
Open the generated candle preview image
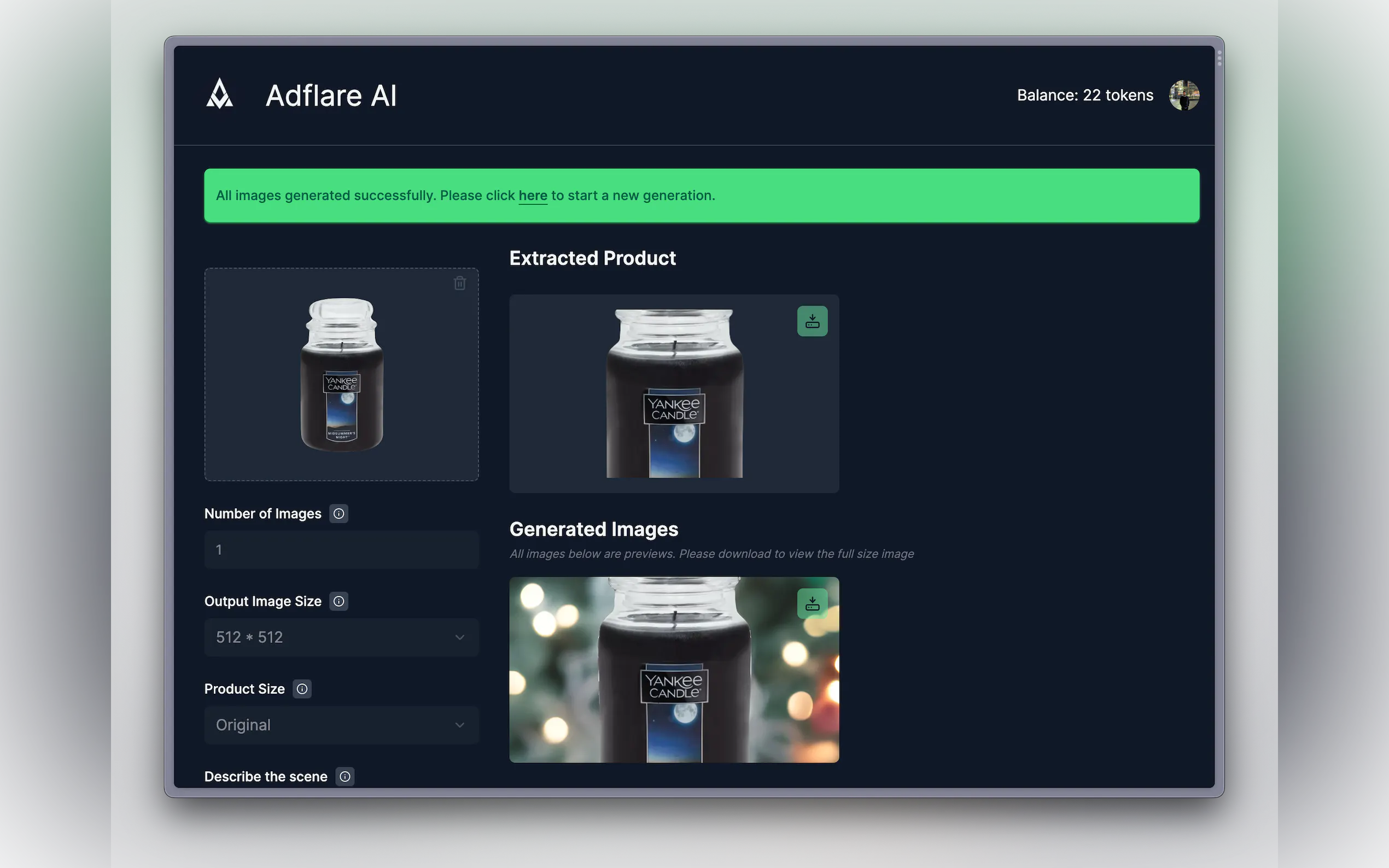674,670
